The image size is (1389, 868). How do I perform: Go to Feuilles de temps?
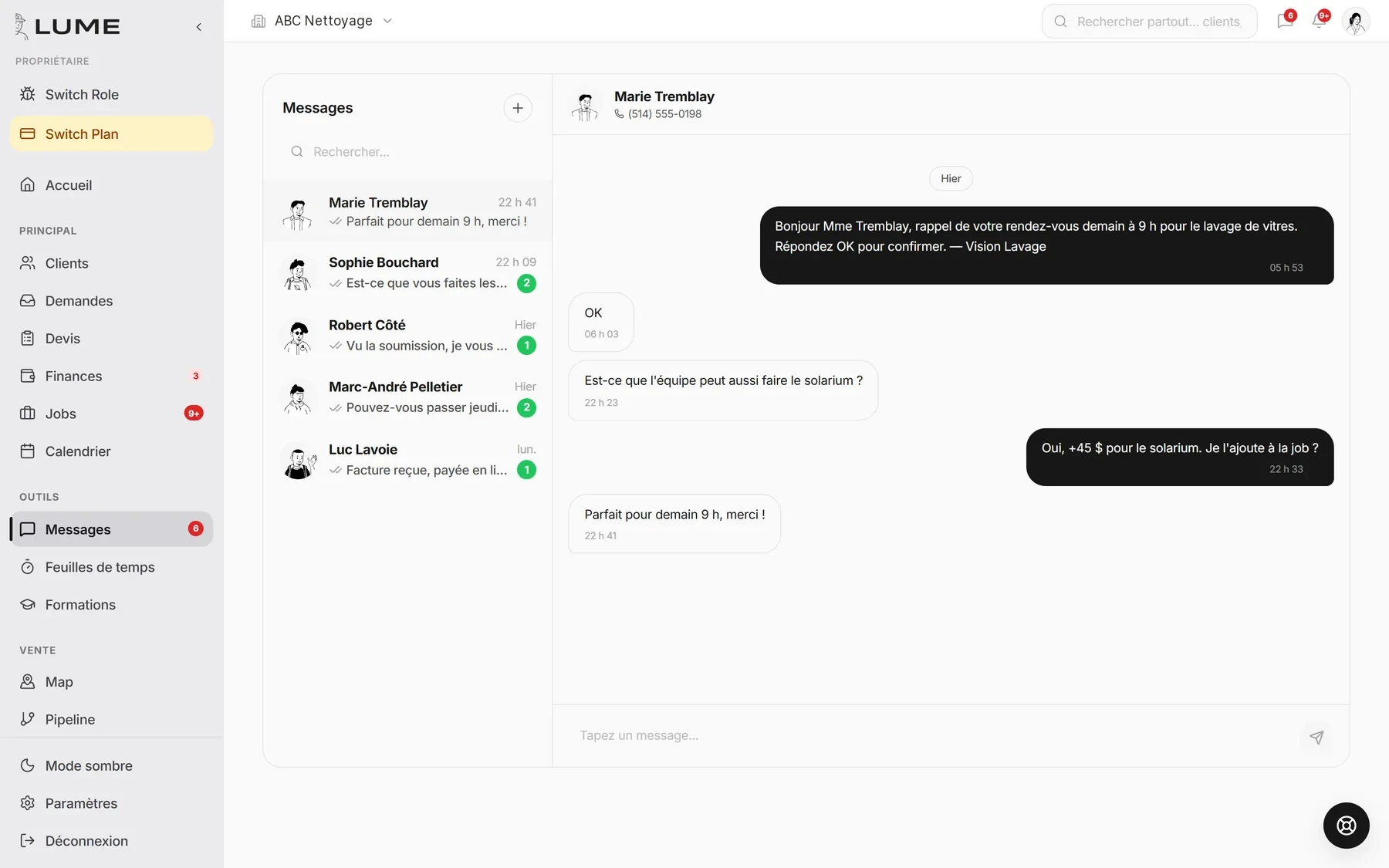coord(111,567)
